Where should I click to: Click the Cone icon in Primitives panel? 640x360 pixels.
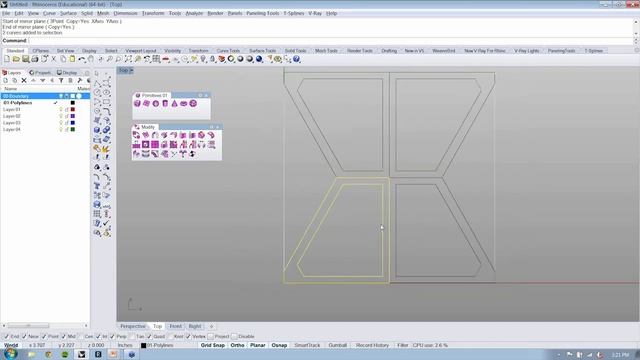[175, 104]
